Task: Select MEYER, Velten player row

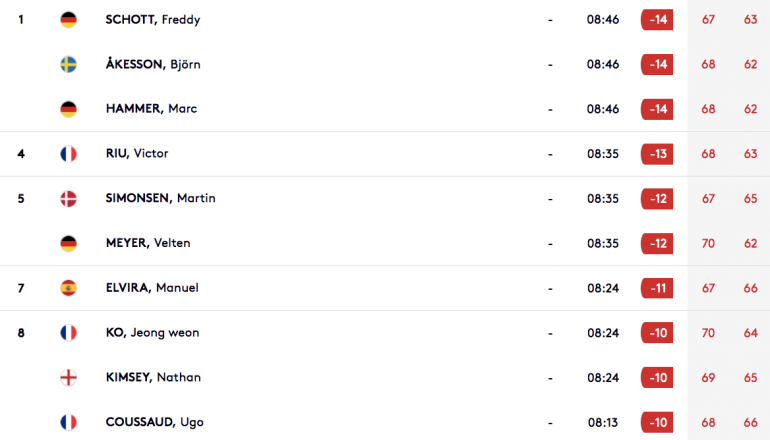Action: [x=385, y=243]
